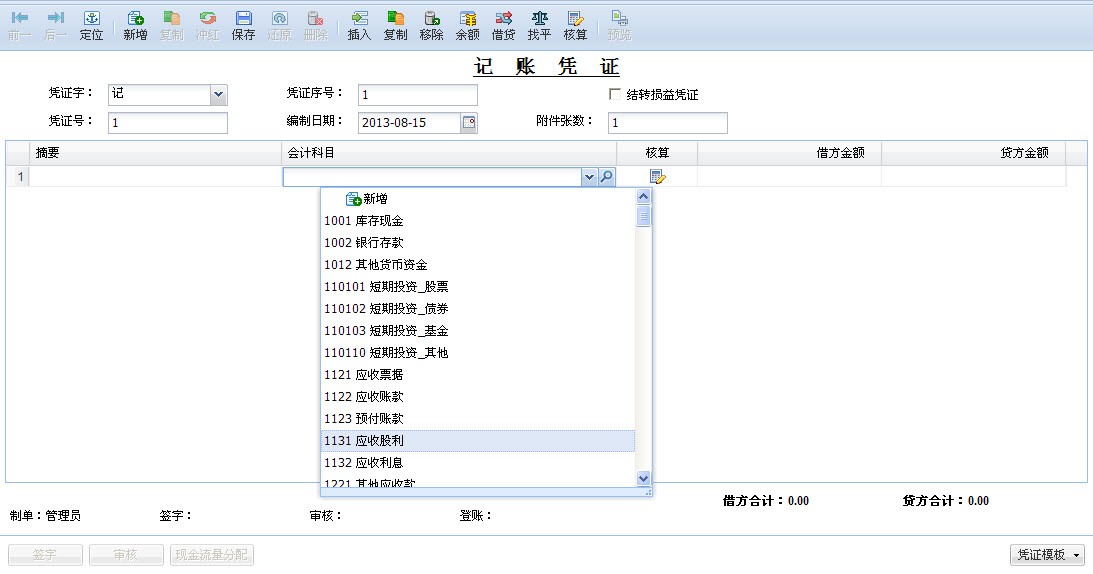Image resolution: width=1093 pixels, height=574 pixels.
Task: Enable the 结转损益凭证 checkbox
Action: (x=615, y=95)
